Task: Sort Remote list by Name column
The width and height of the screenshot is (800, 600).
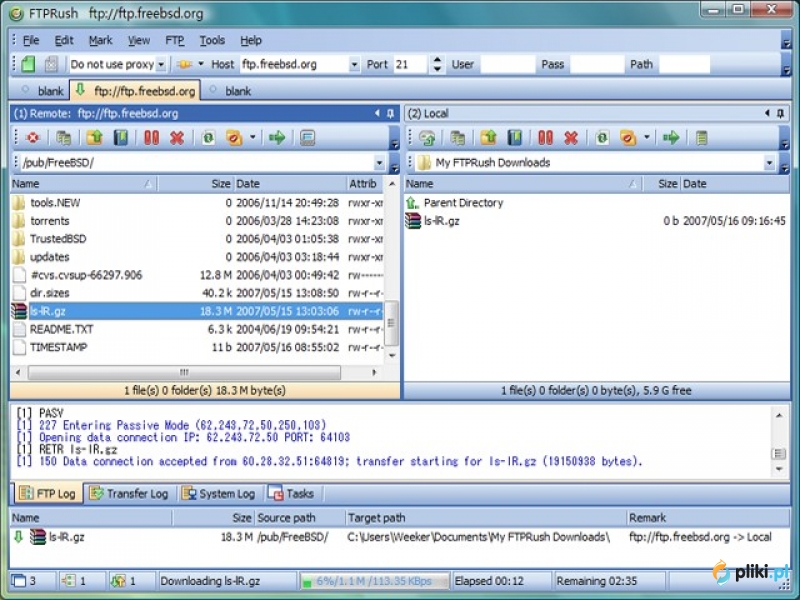Action: [83, 184]
